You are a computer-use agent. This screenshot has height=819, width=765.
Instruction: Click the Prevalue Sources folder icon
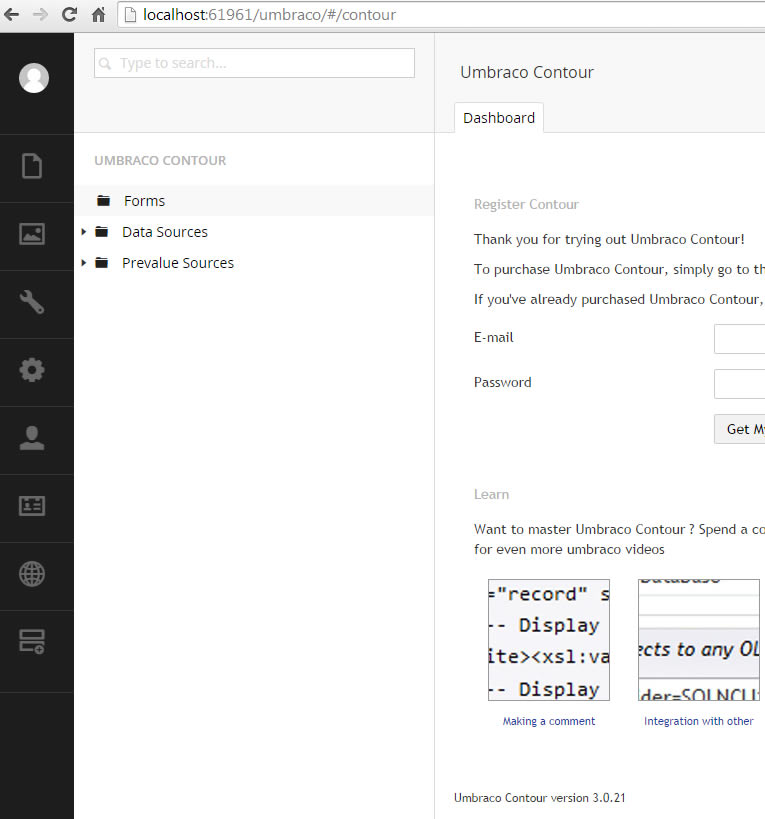pos(102,263)
